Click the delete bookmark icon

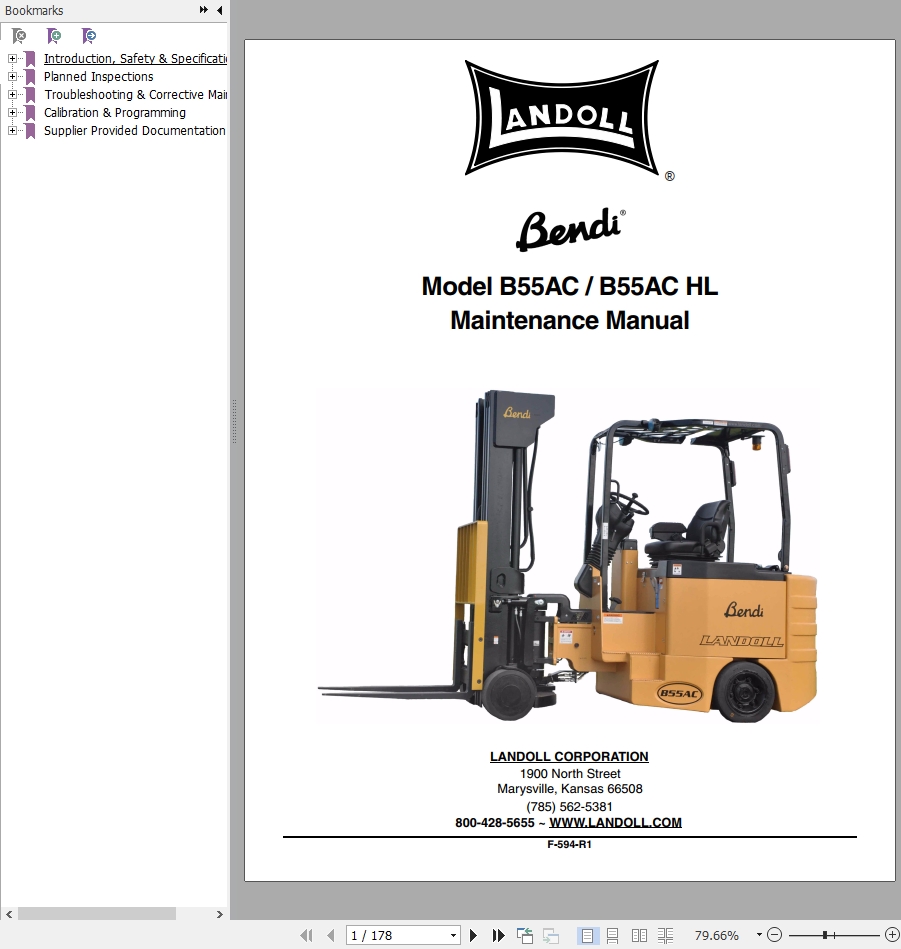(x=19, y=36)
